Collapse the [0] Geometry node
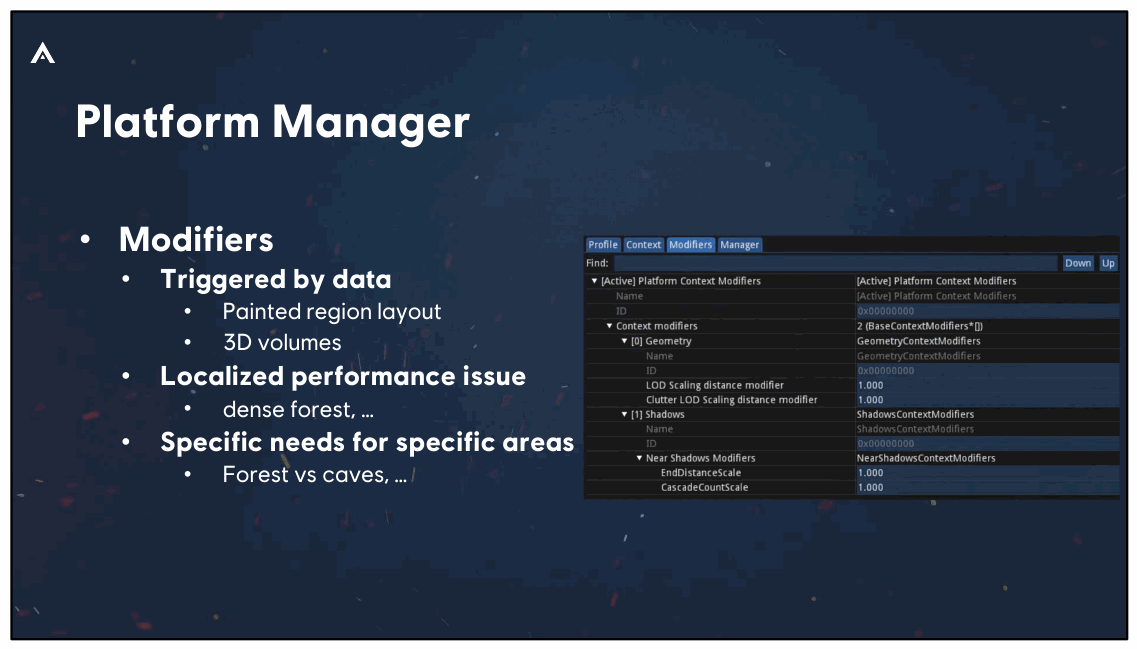This screenshot has height=649, width=1137. click(x=624, y=341)
